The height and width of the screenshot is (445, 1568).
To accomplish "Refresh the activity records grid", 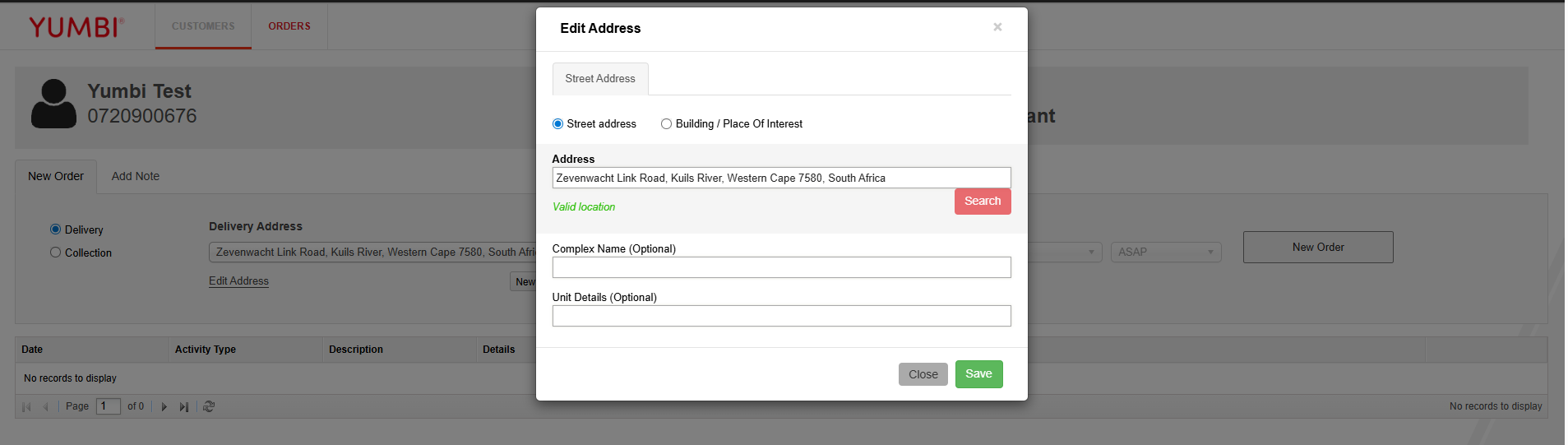I will pyautogui.click(x=209, y=406).
